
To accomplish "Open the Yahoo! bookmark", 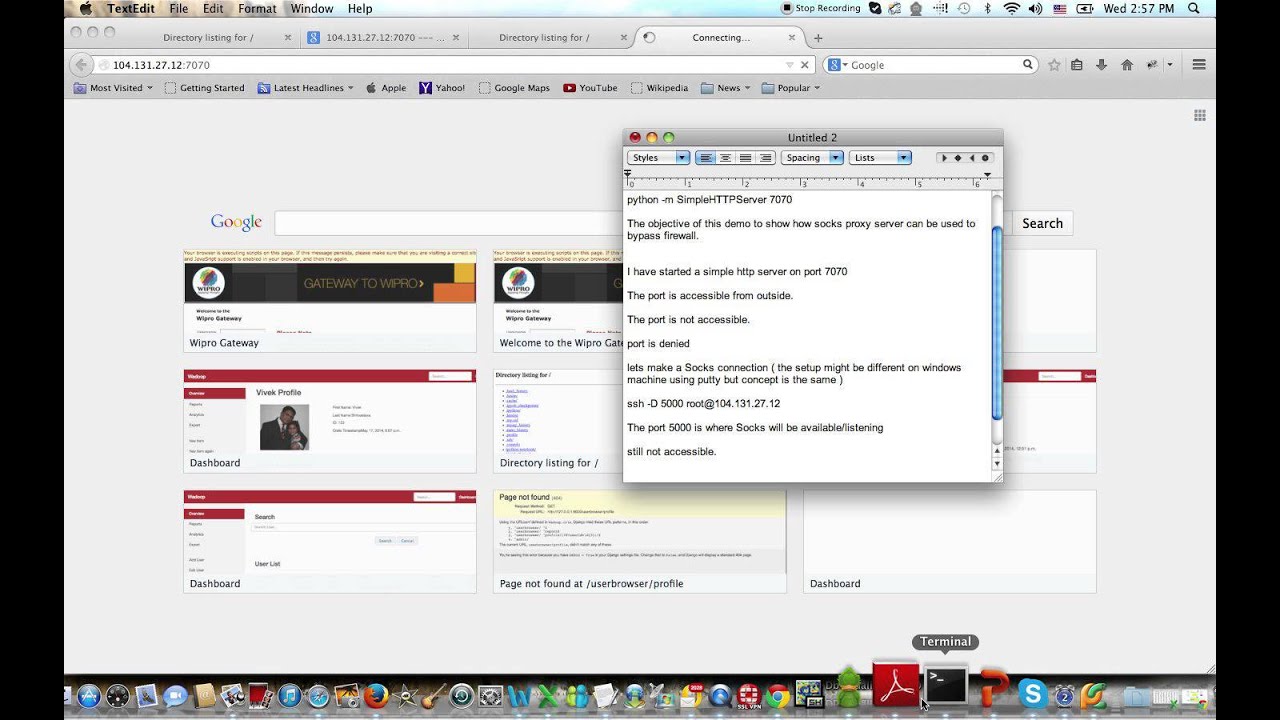I will click(x=442, y=88).
